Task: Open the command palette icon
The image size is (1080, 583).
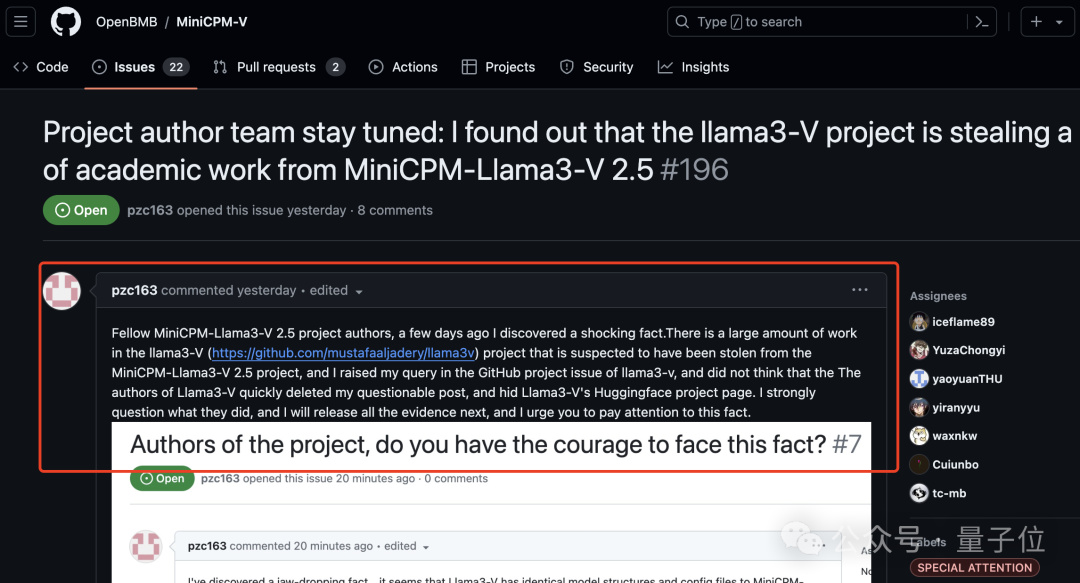Action: point(982,22)
